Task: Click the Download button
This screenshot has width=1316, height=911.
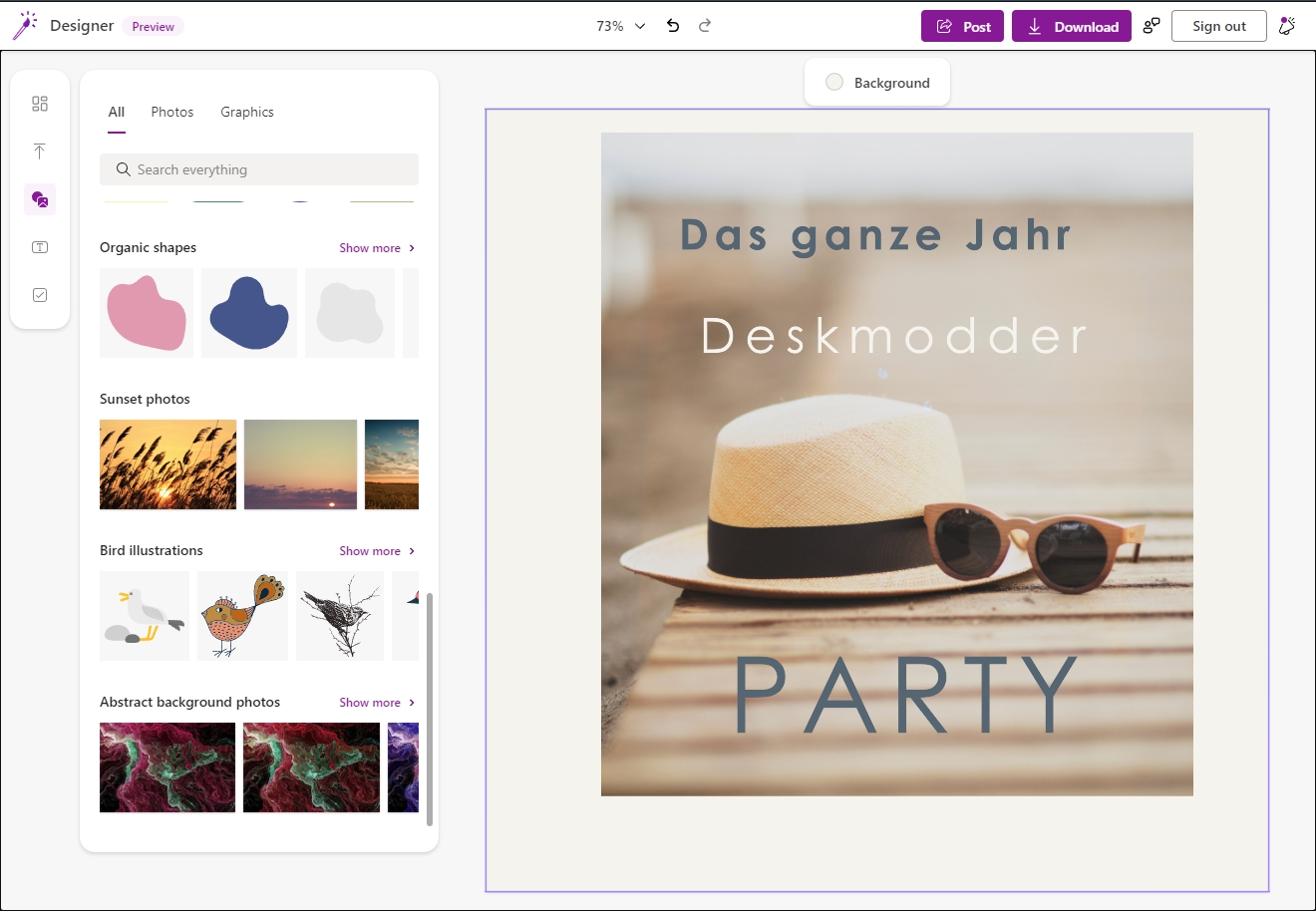Action: [x=1072, y=27]
